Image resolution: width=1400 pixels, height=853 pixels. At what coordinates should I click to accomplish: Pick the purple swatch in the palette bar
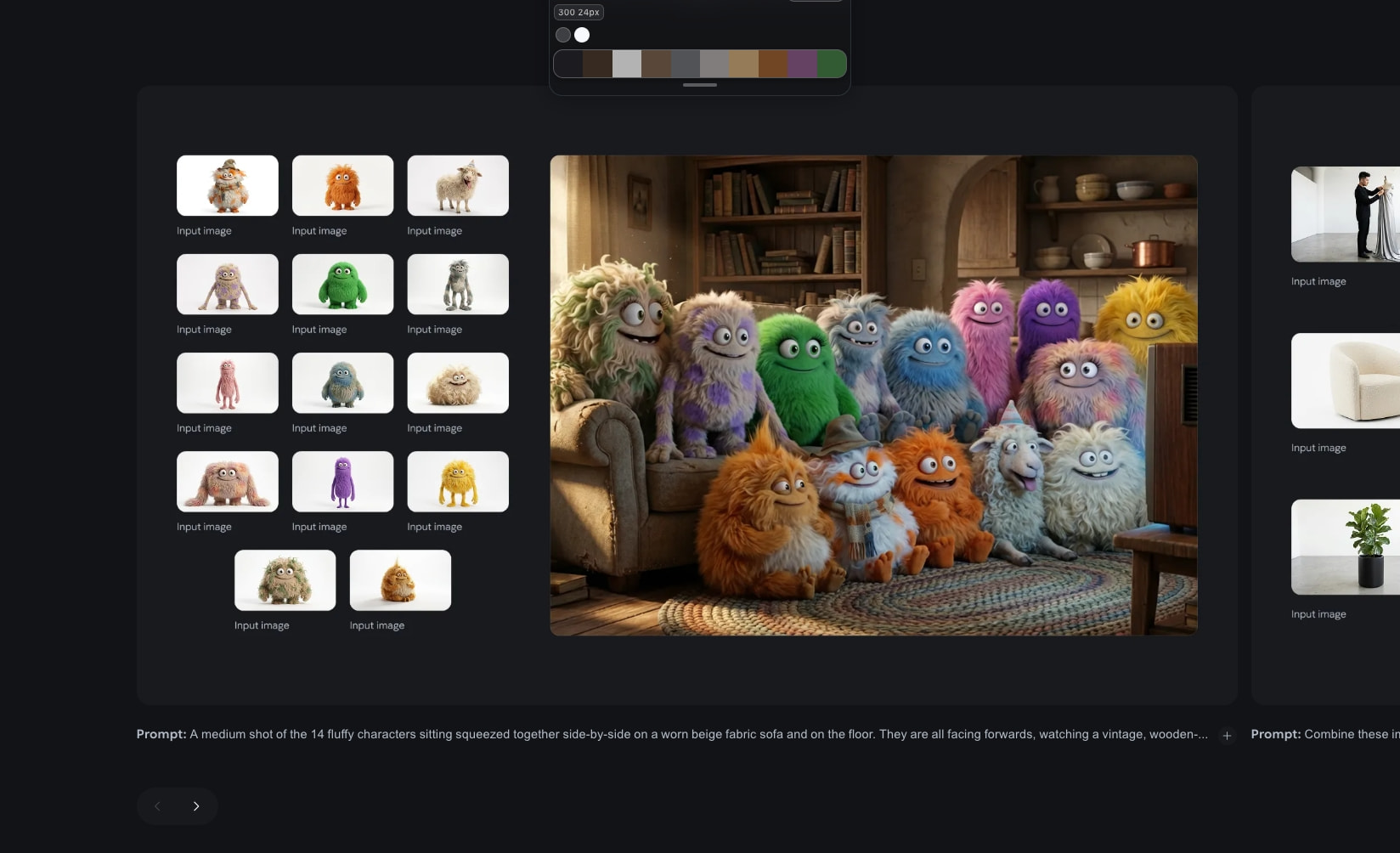click(x=802, y=64)
